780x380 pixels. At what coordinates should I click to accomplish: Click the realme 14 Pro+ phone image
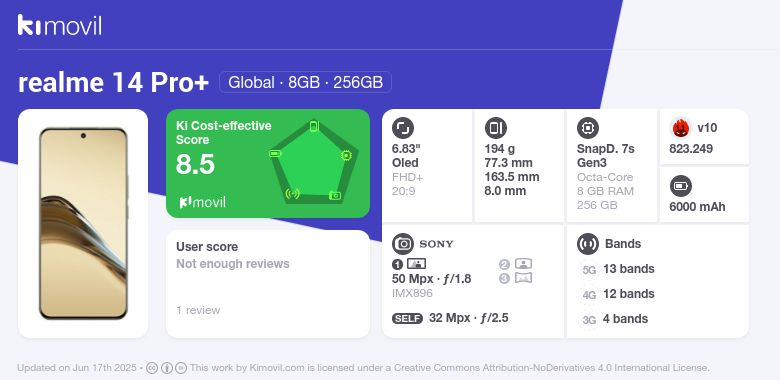(83, 223)
